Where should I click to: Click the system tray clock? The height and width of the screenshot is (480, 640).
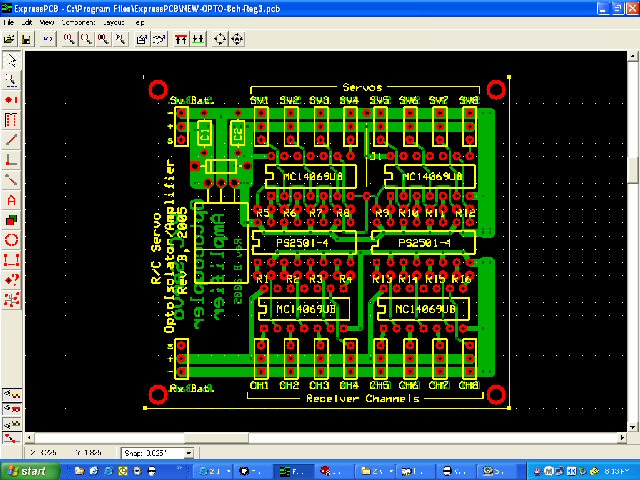(x=618, y=471)
